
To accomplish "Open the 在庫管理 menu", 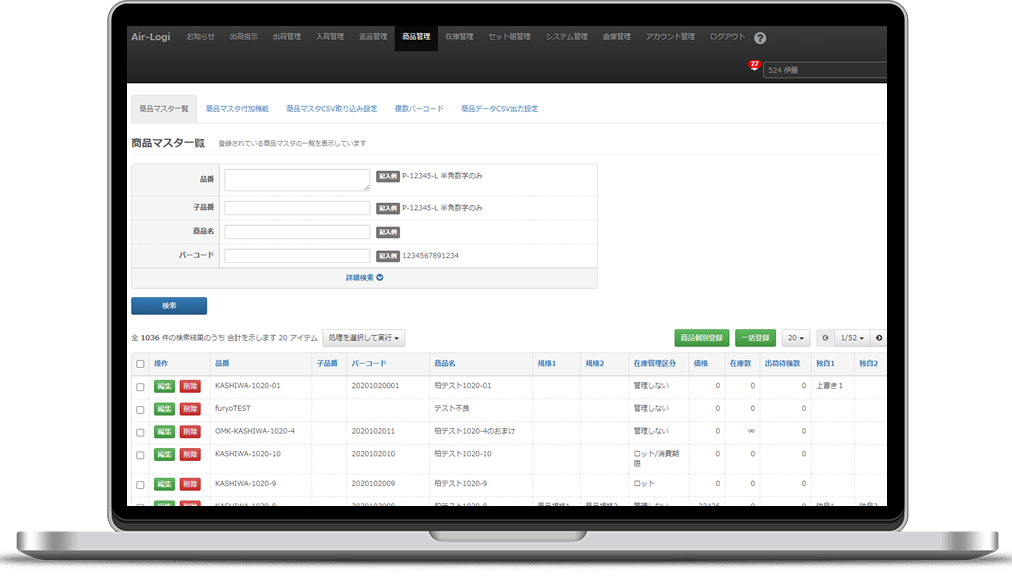I will [459, 37].
